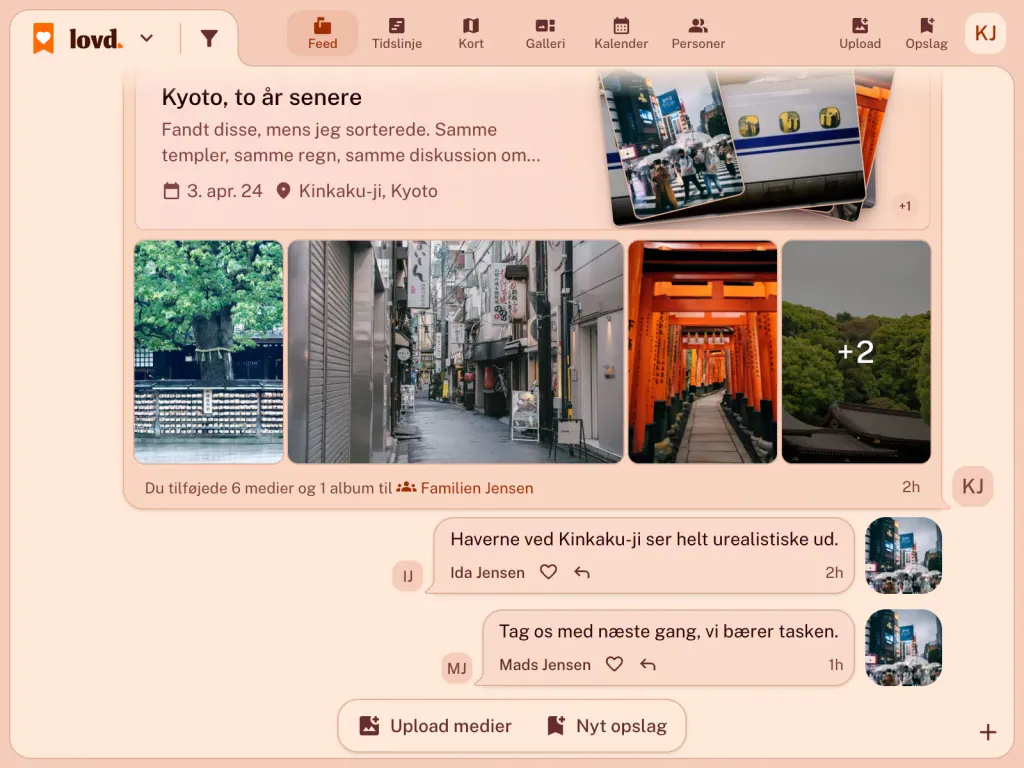Click the name Ida Jensen

click(x=487, y=573)
